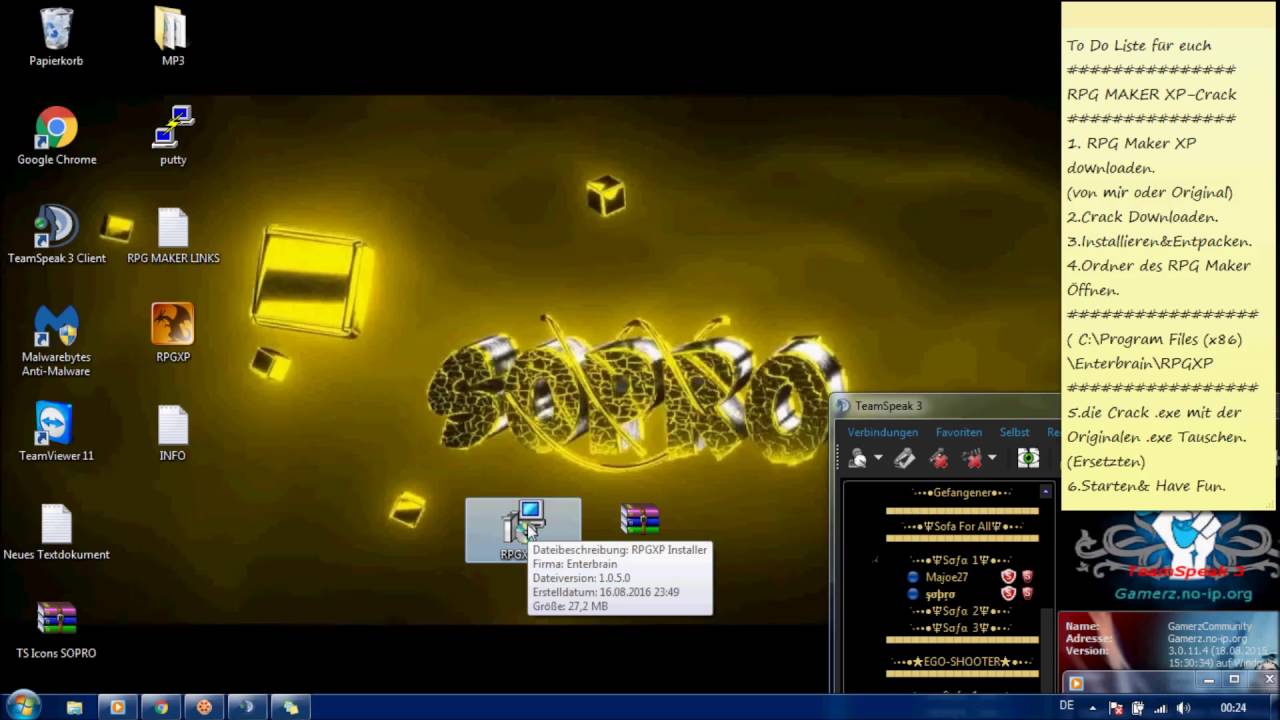Image resolution: width=1280 pixels, height=720 pixels.
Task: Collapse the Sofa 1 channel expander
Action: point(876,560)
